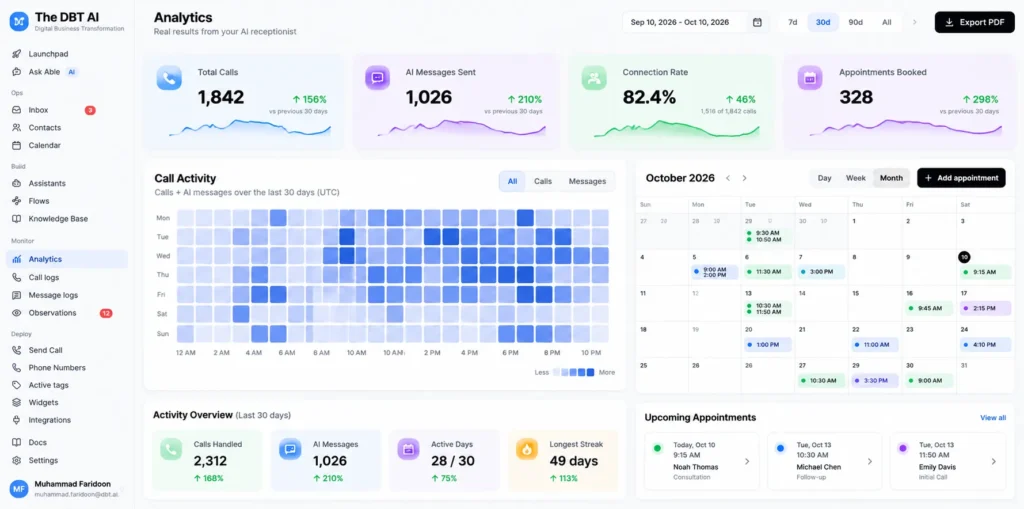Open Active tags icon
This screenshot has height=509, width=1024.
17,386
